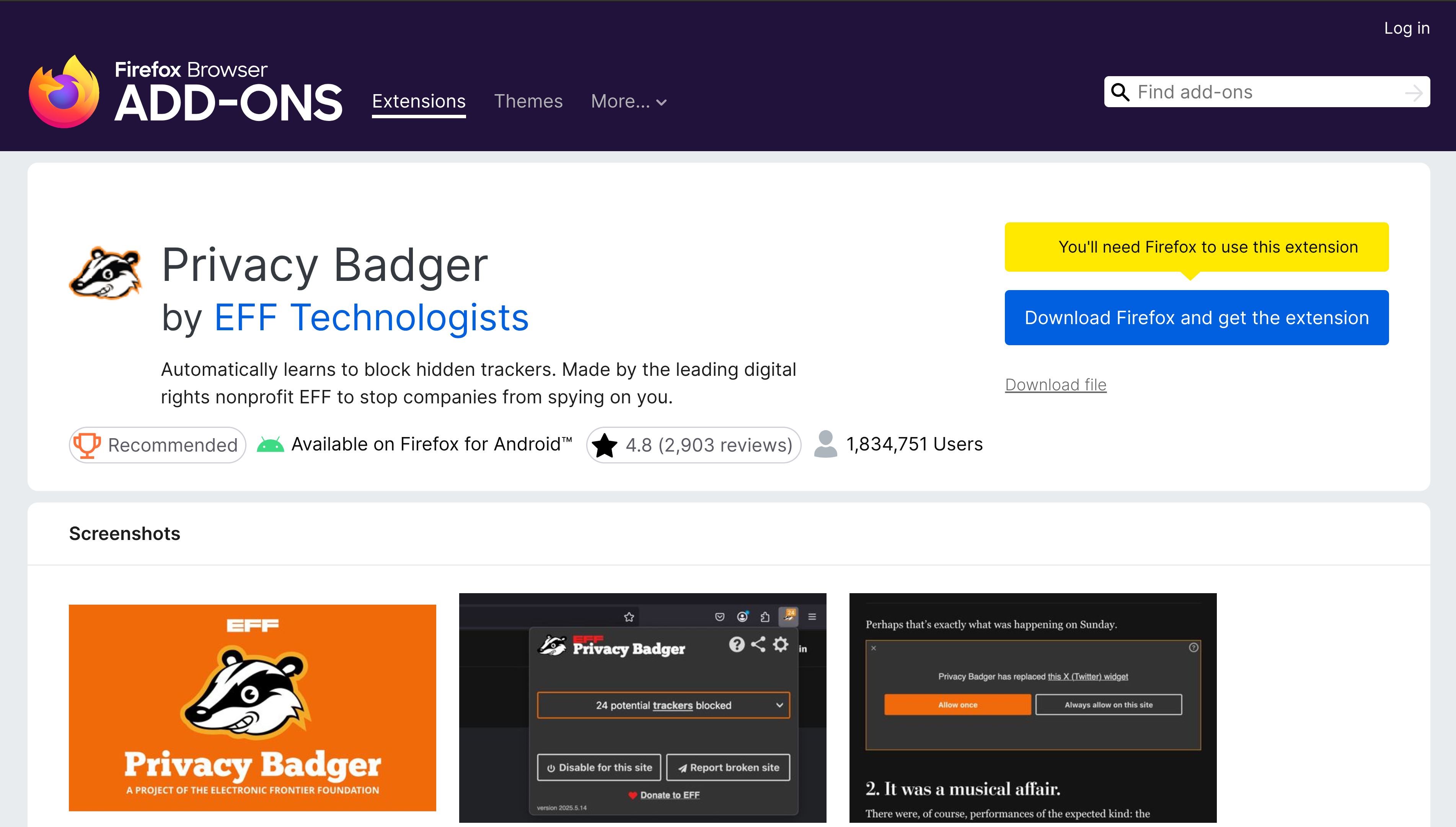Click the Screenshots section heading
Screen dimensions: 1456x827
click(x=124, y=533)
